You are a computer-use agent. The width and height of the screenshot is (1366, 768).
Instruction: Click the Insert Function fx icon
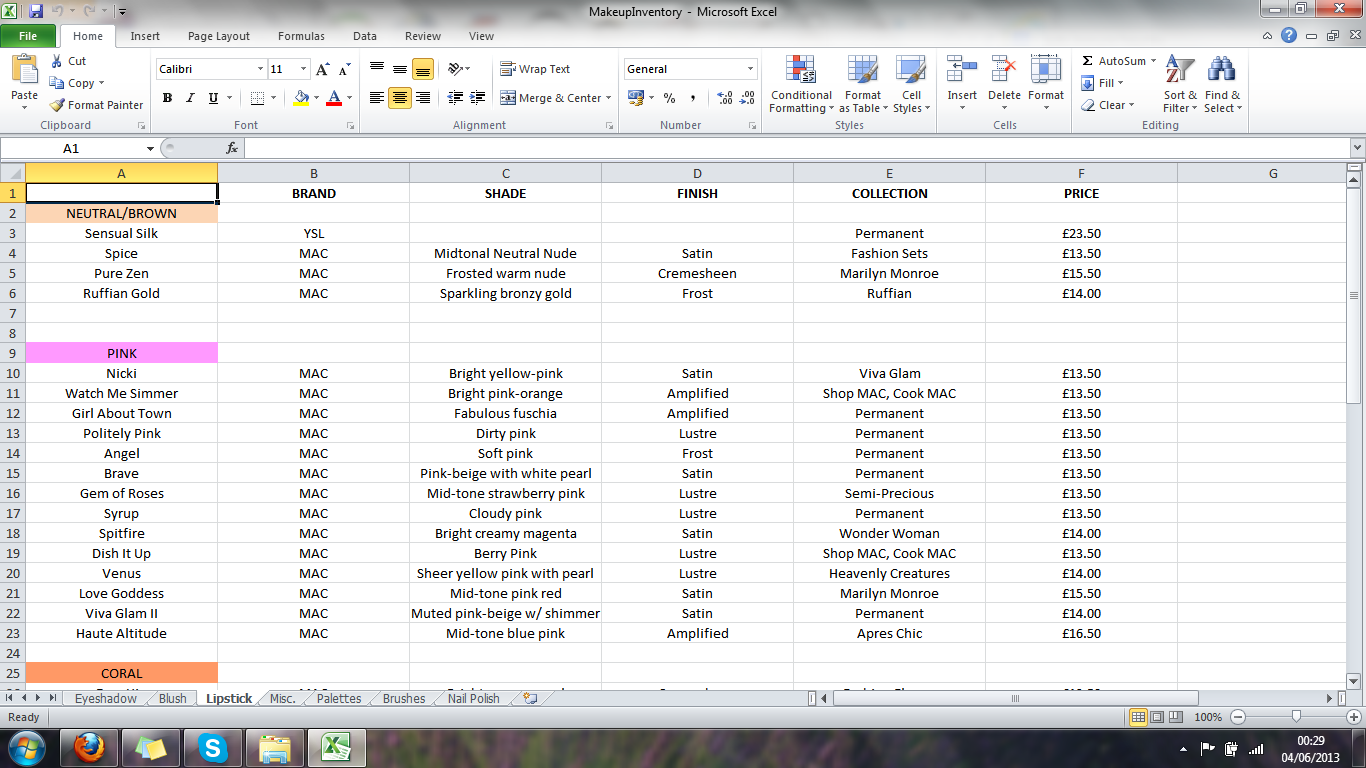[232, 148]
